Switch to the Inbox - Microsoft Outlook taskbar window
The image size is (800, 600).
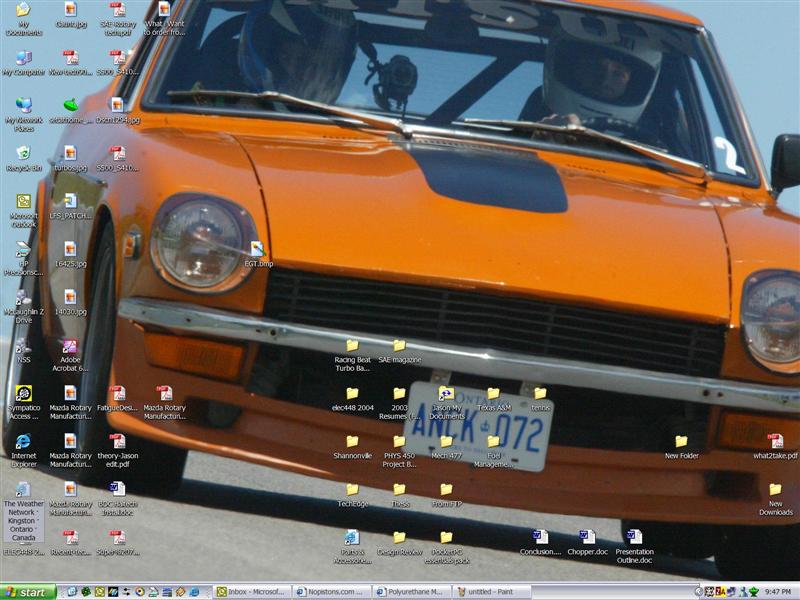coord(252,592)
